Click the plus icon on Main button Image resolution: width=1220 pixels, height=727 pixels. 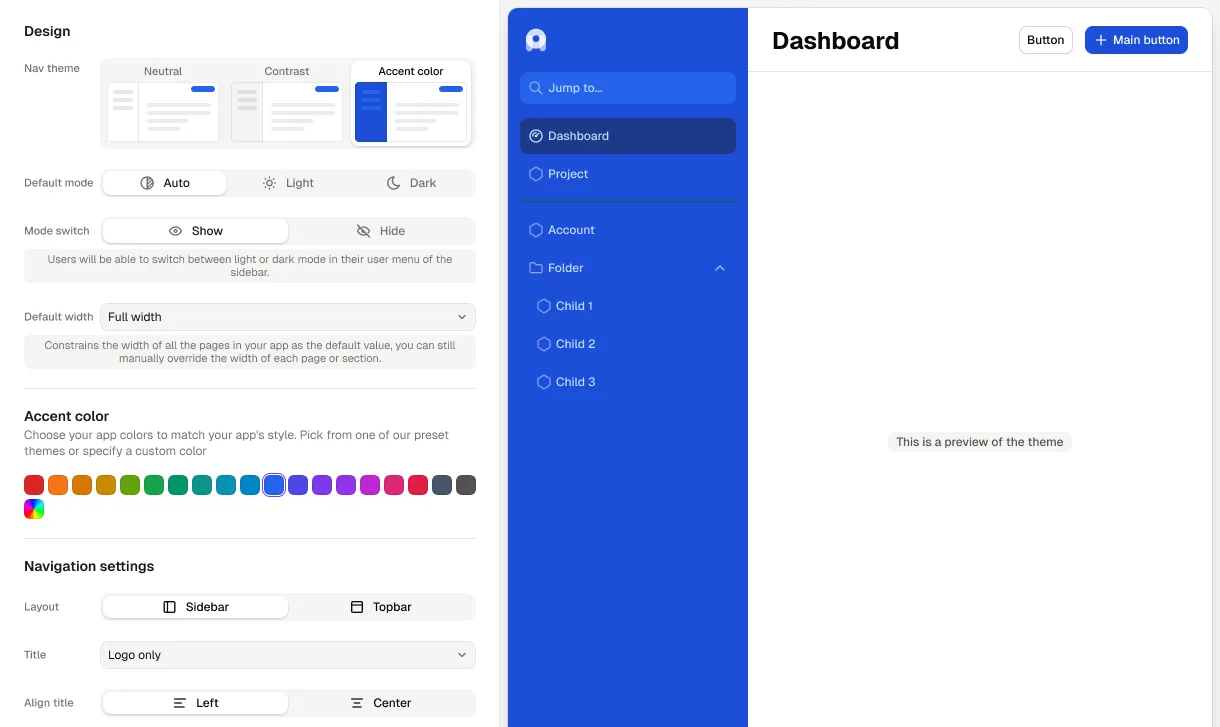coord(1101,40)
